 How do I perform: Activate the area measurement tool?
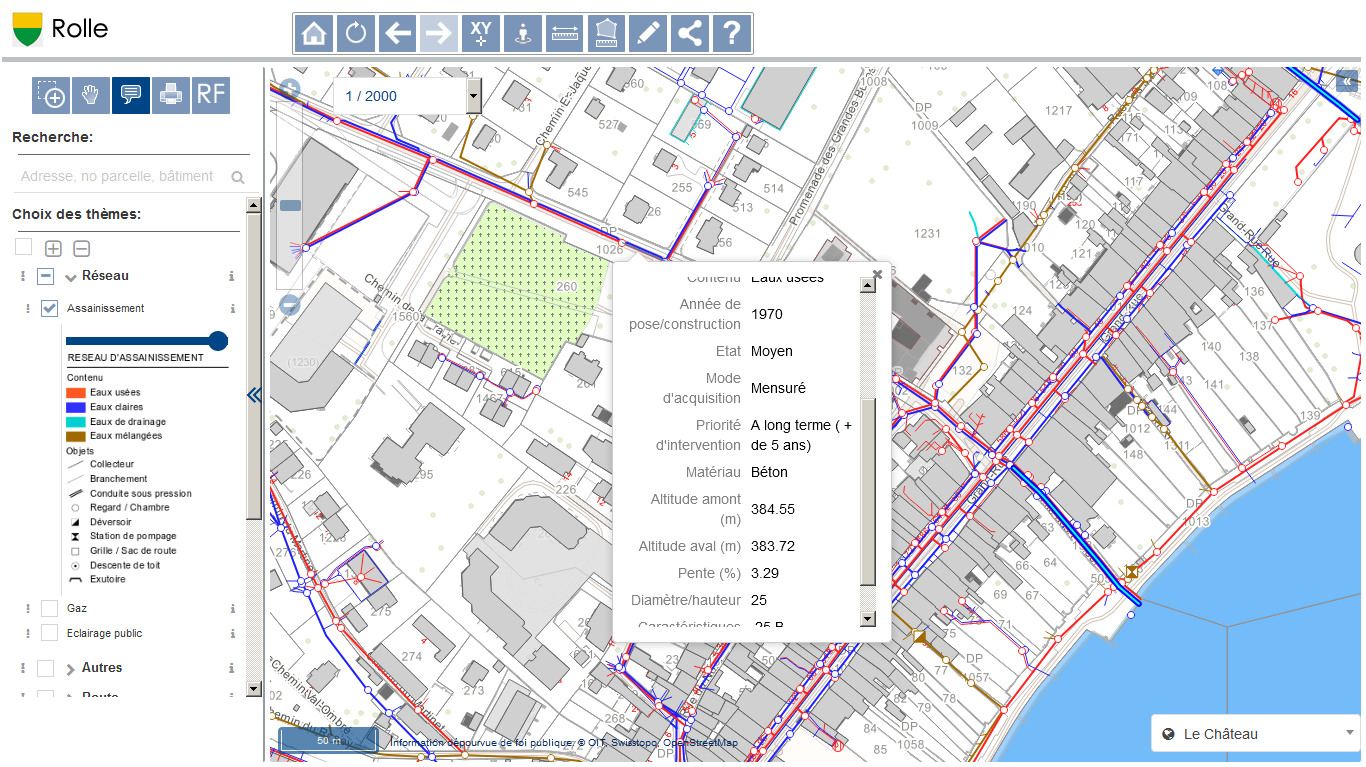[x=606, y=33]
